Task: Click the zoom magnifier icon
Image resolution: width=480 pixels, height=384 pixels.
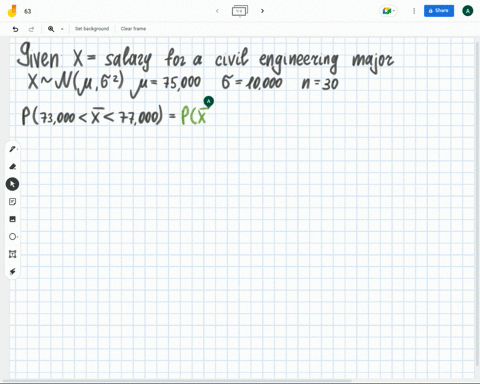Action: point(51,29)
